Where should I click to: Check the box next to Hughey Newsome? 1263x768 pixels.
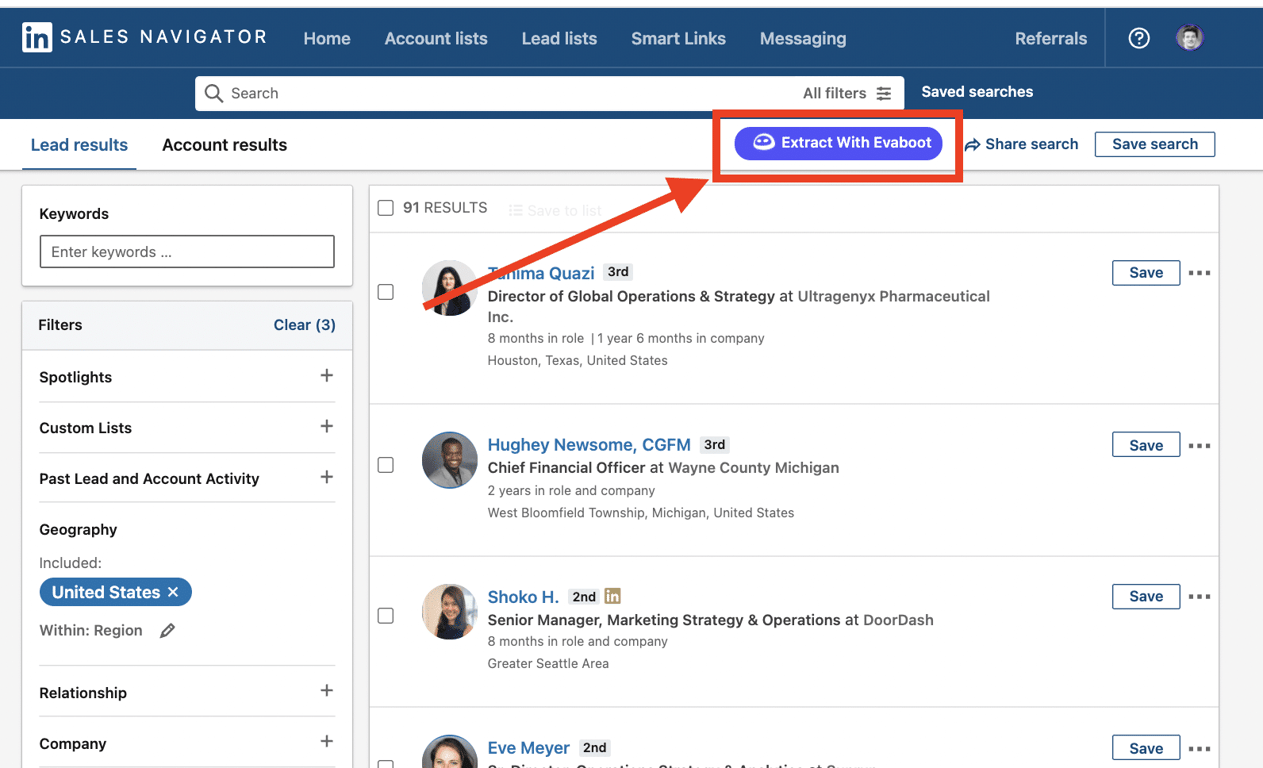point(386,465)
